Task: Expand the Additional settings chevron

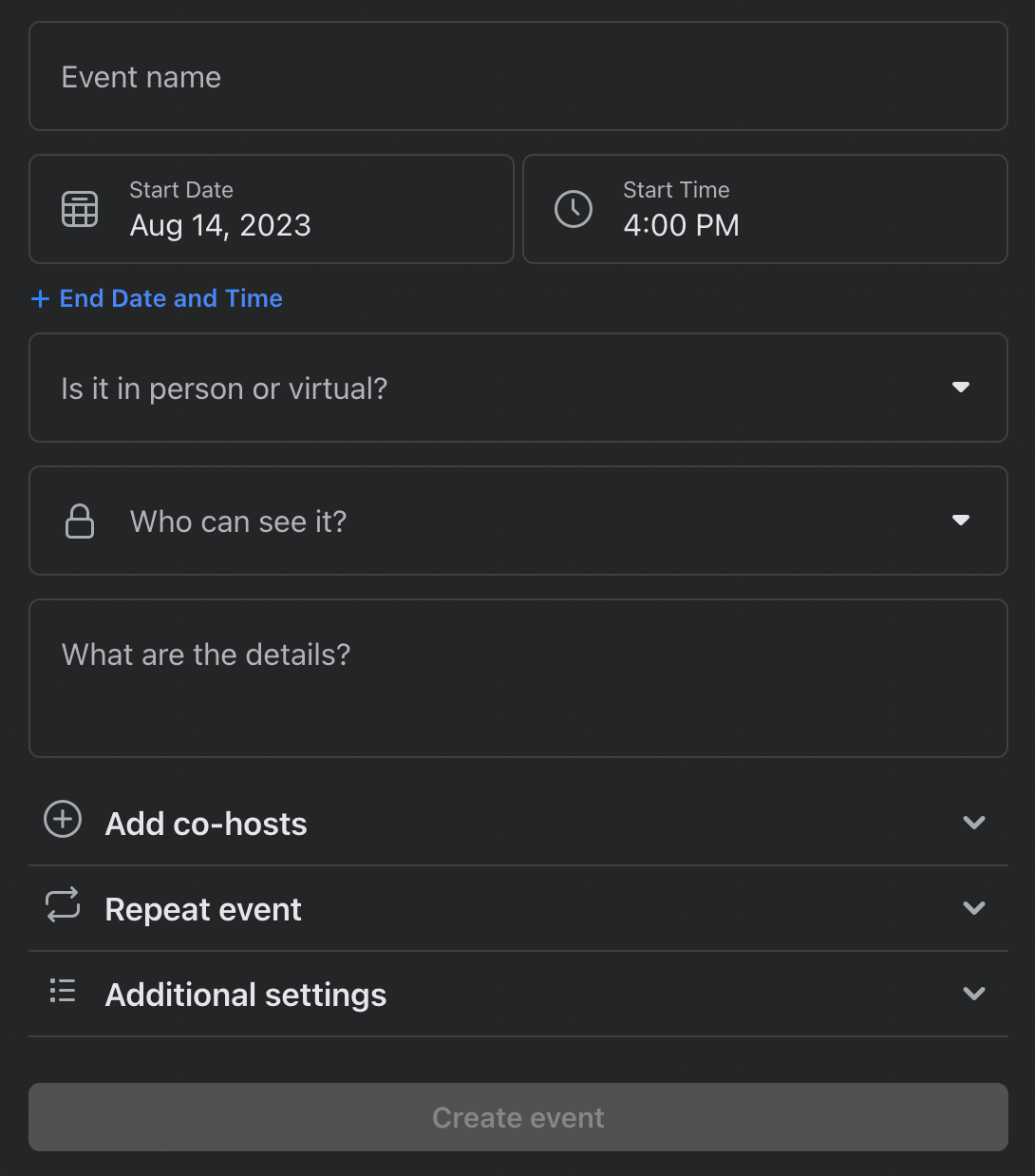Action: coord(974,994)
